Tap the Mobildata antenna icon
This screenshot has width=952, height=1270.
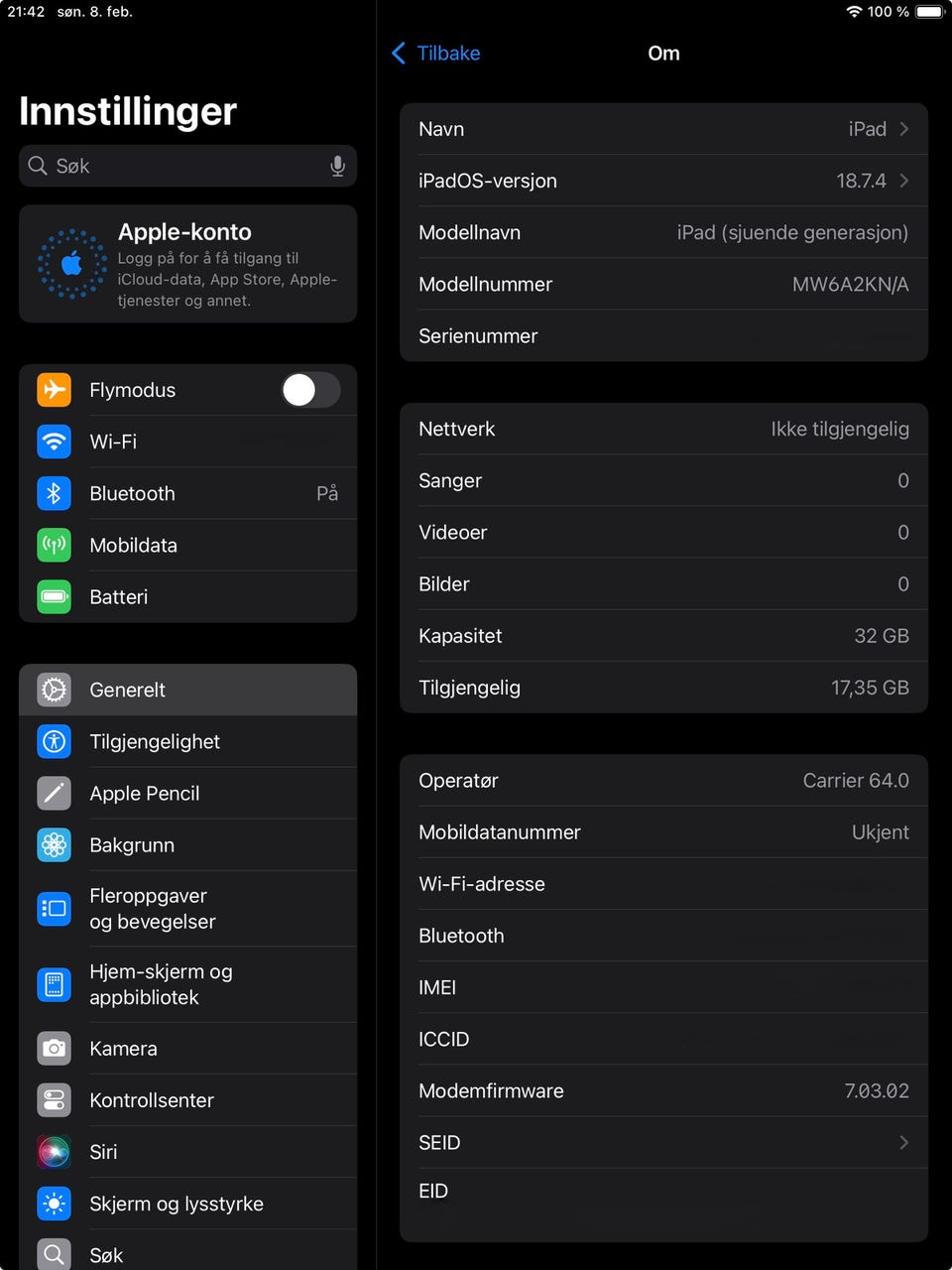pyautogui.click(x=55, y=545)
